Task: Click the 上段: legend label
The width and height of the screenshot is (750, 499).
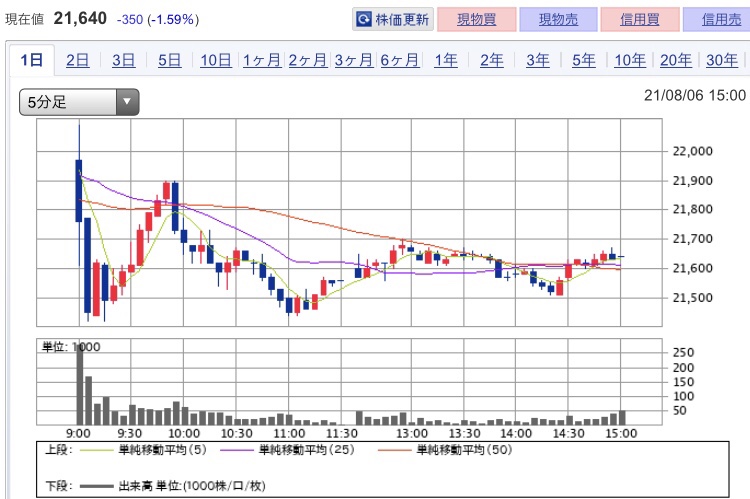Action: click(x=59, y=450)
